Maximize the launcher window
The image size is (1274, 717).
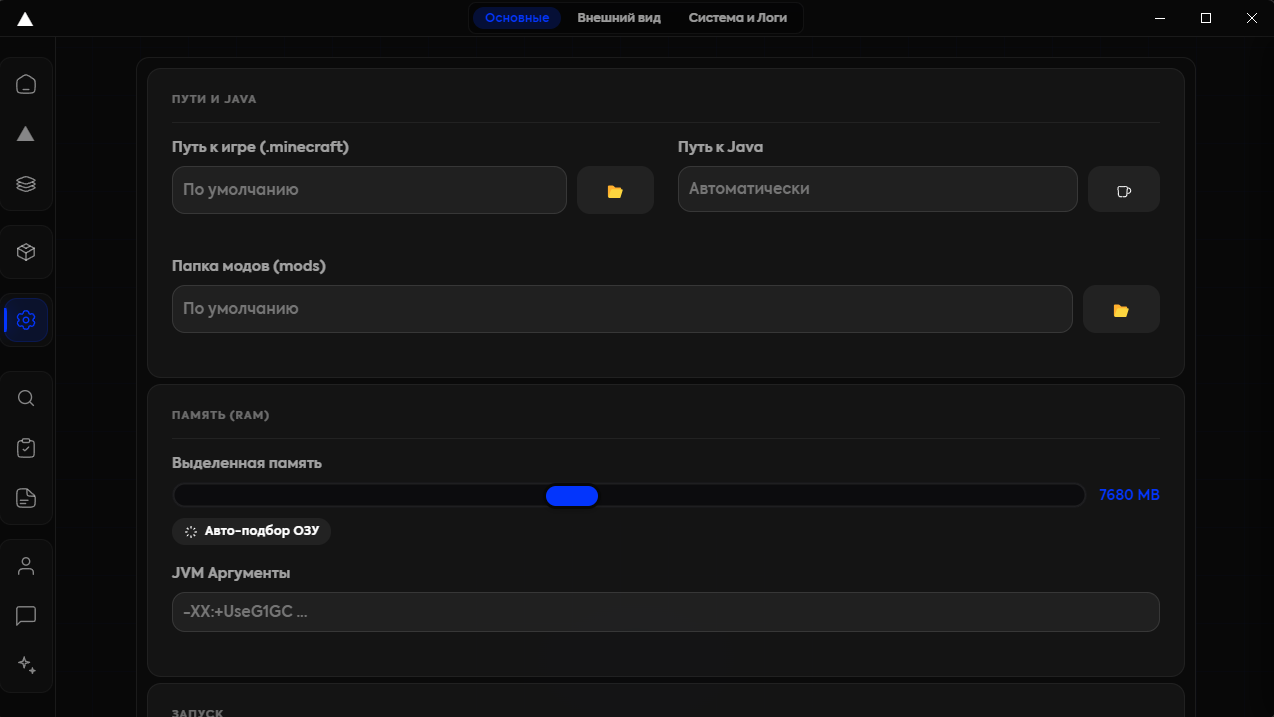click(x=1206, y=18)
